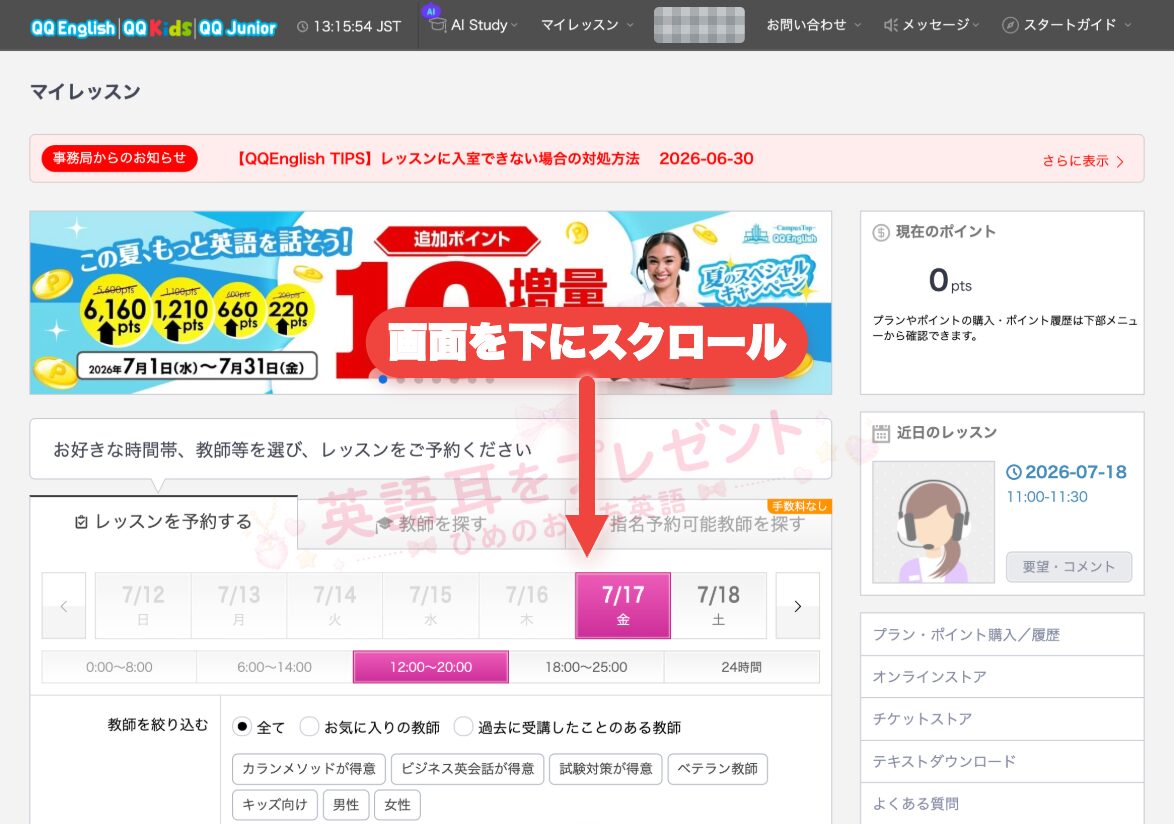Image resolution: width=1174 pixels, height=824 pixels.
Task: Go to the previous week of dates
Action: click(64, 605)
